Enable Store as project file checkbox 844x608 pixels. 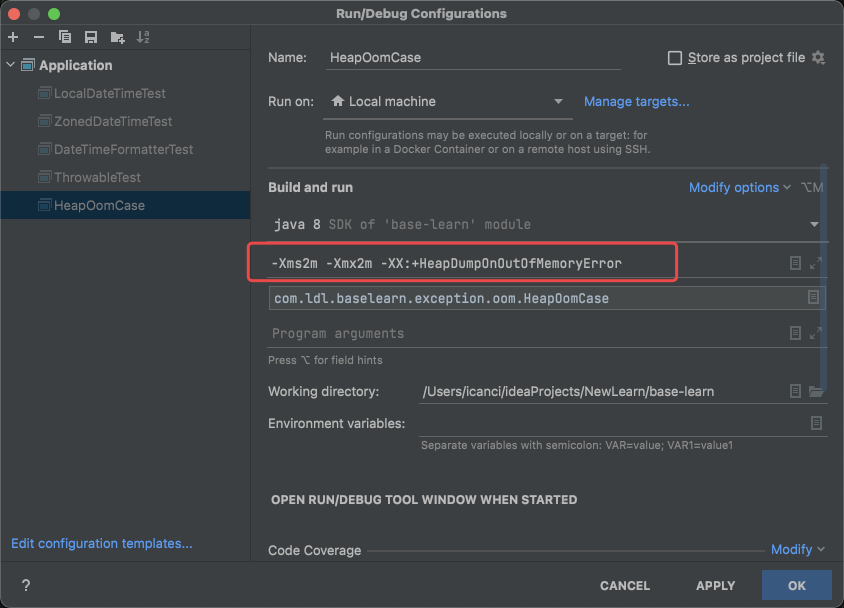[x=675, y=58]
